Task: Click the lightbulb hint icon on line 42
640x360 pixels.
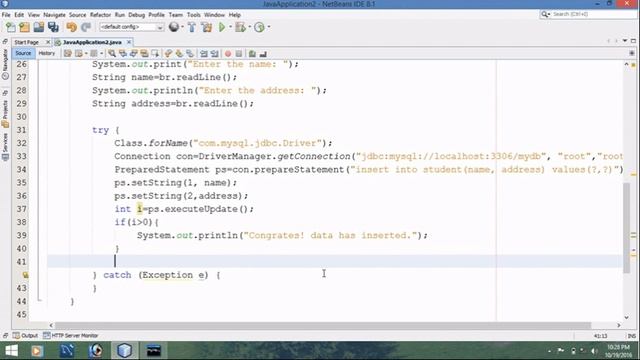Action: click(25, 275)
